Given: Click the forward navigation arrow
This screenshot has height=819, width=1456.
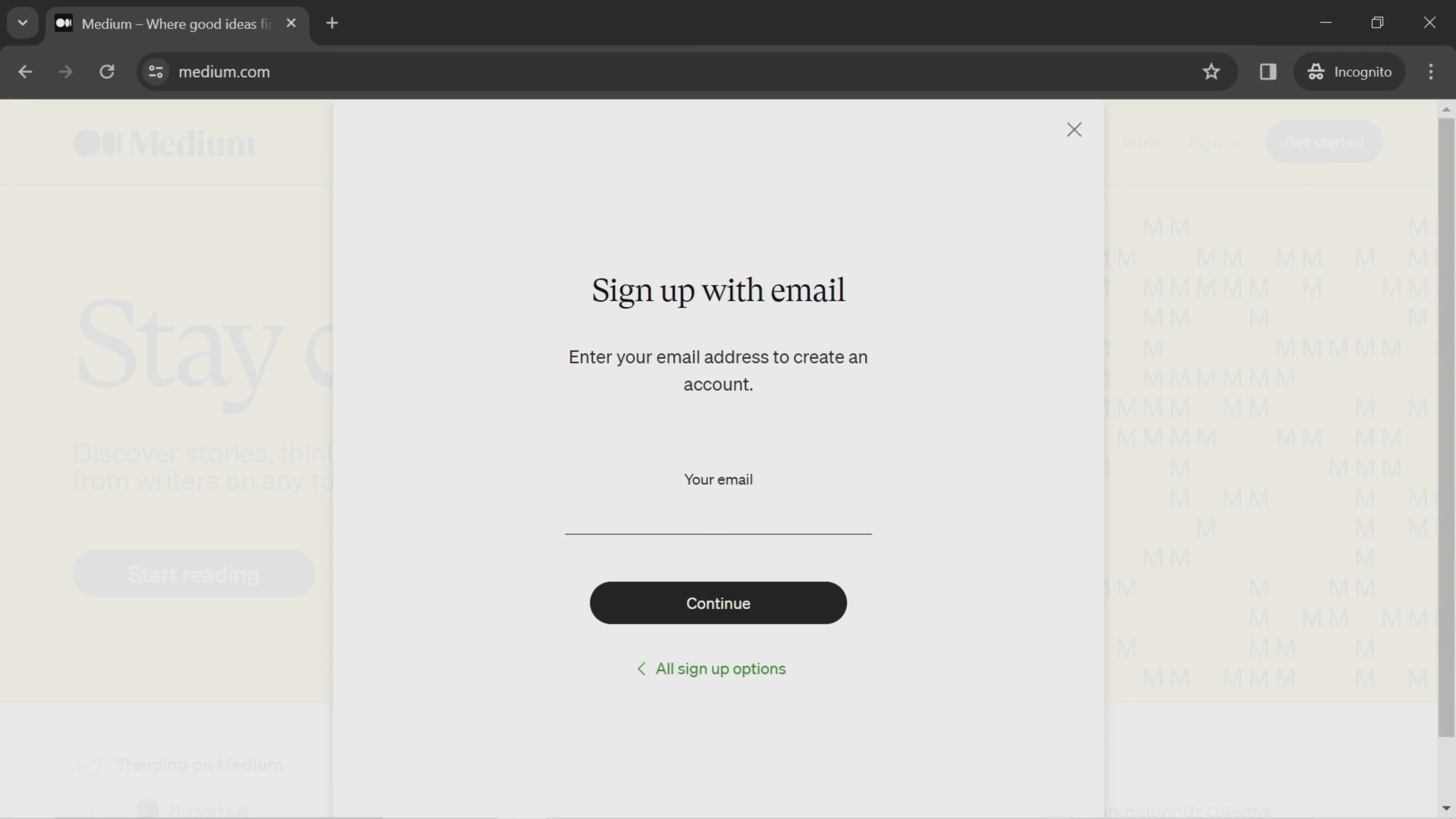Looking at the screenshot, I should pos(65,71).
